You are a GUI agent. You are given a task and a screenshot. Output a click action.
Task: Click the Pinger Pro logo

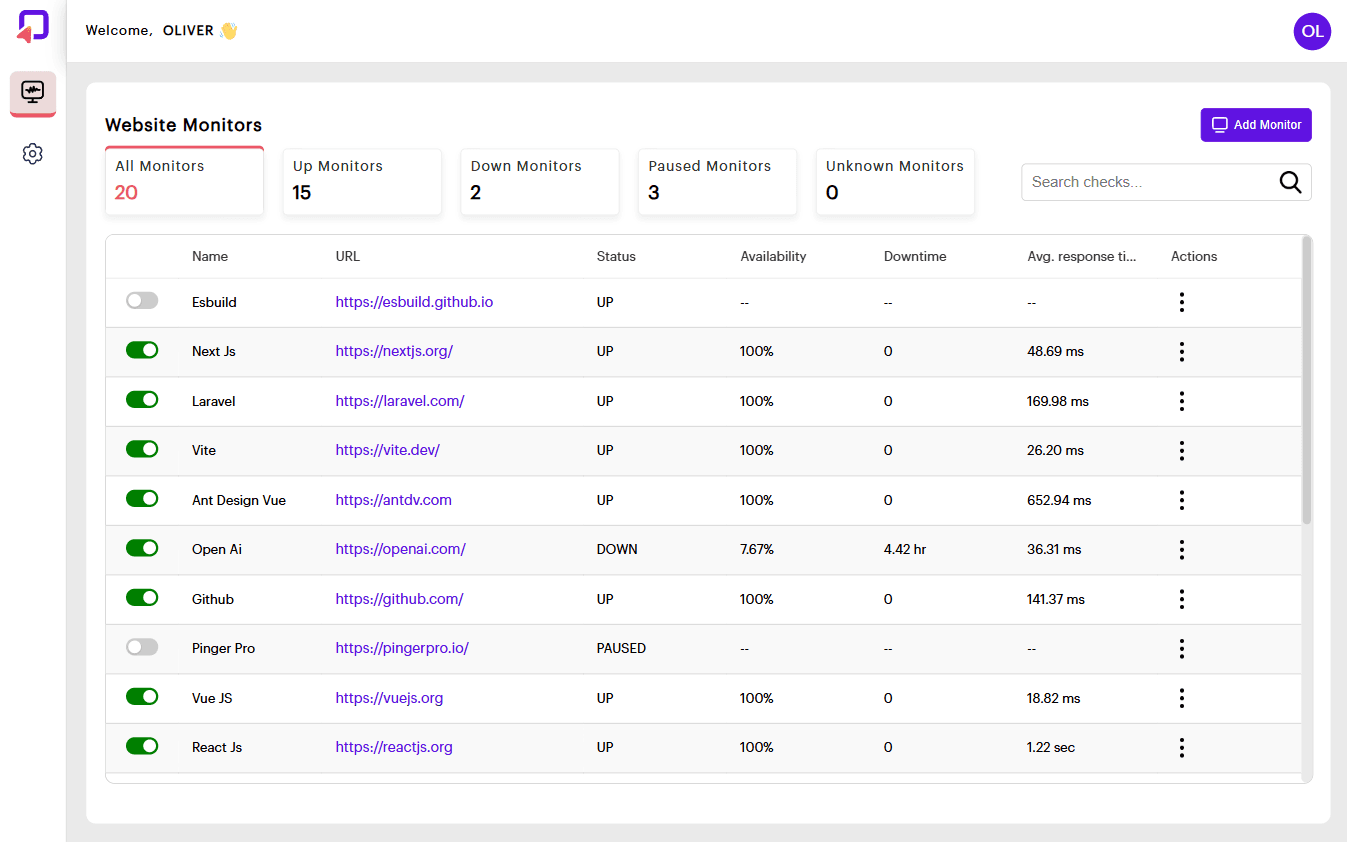click(31, 27)
